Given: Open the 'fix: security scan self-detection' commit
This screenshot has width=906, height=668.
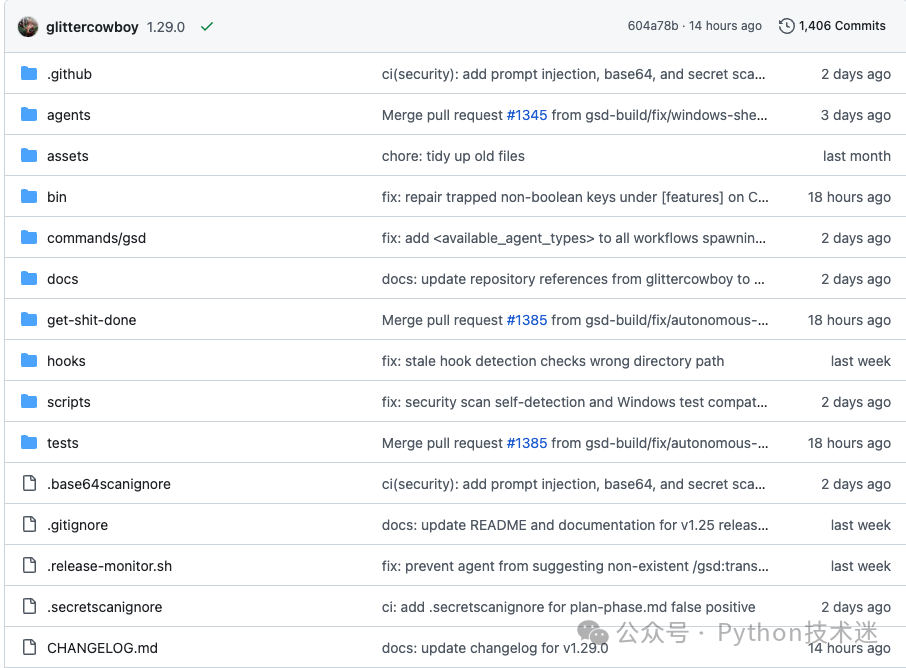Looking at the screenshot, I should click(574, 402).
